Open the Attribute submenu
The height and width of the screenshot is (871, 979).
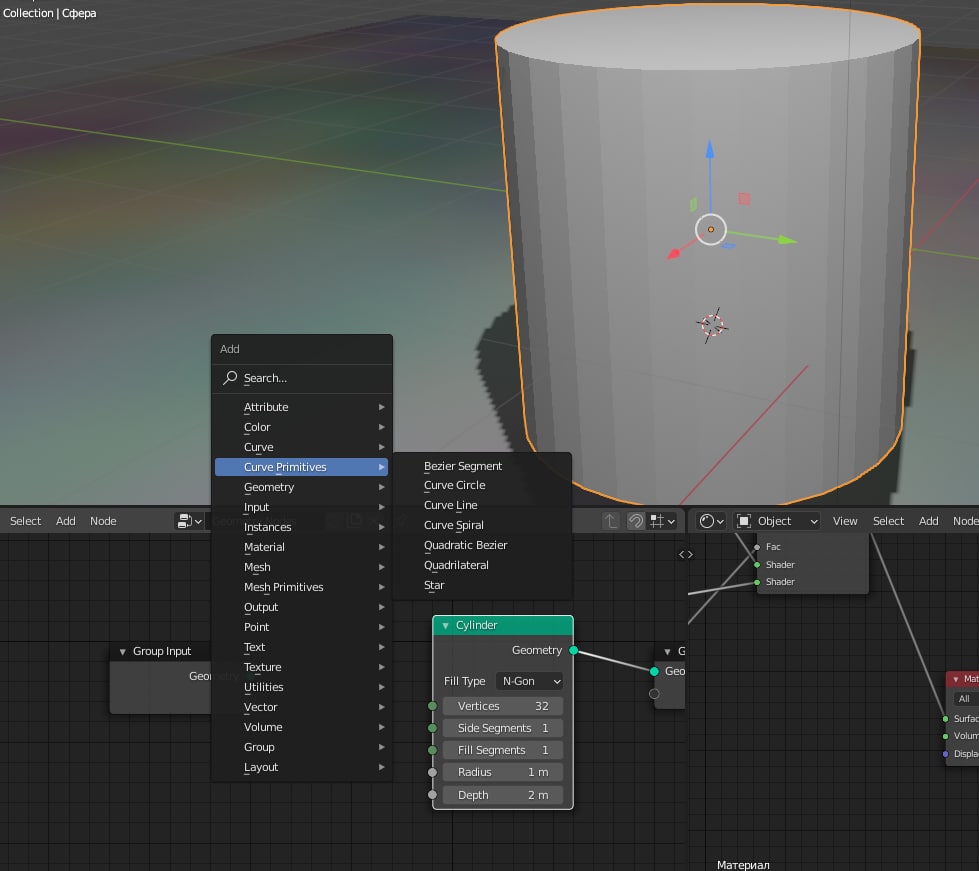302,407
